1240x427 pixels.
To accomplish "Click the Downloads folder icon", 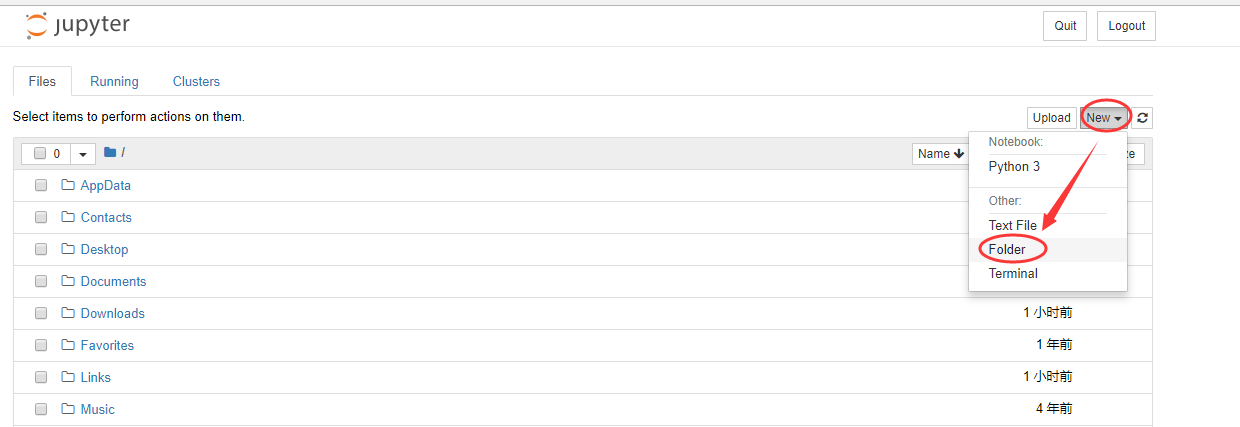I will 68,313.
